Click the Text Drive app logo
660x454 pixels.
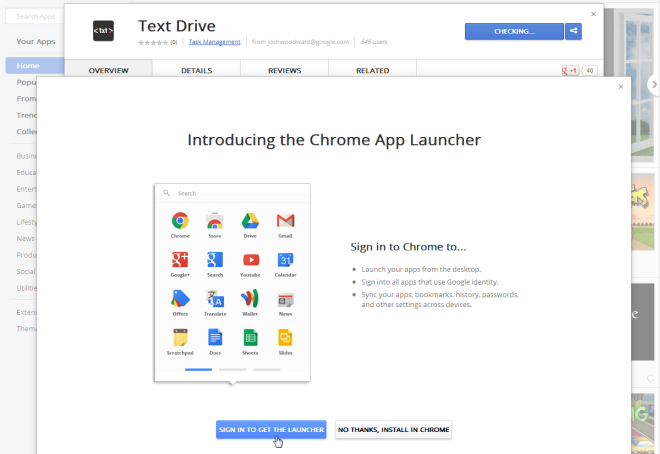point(103,31)
